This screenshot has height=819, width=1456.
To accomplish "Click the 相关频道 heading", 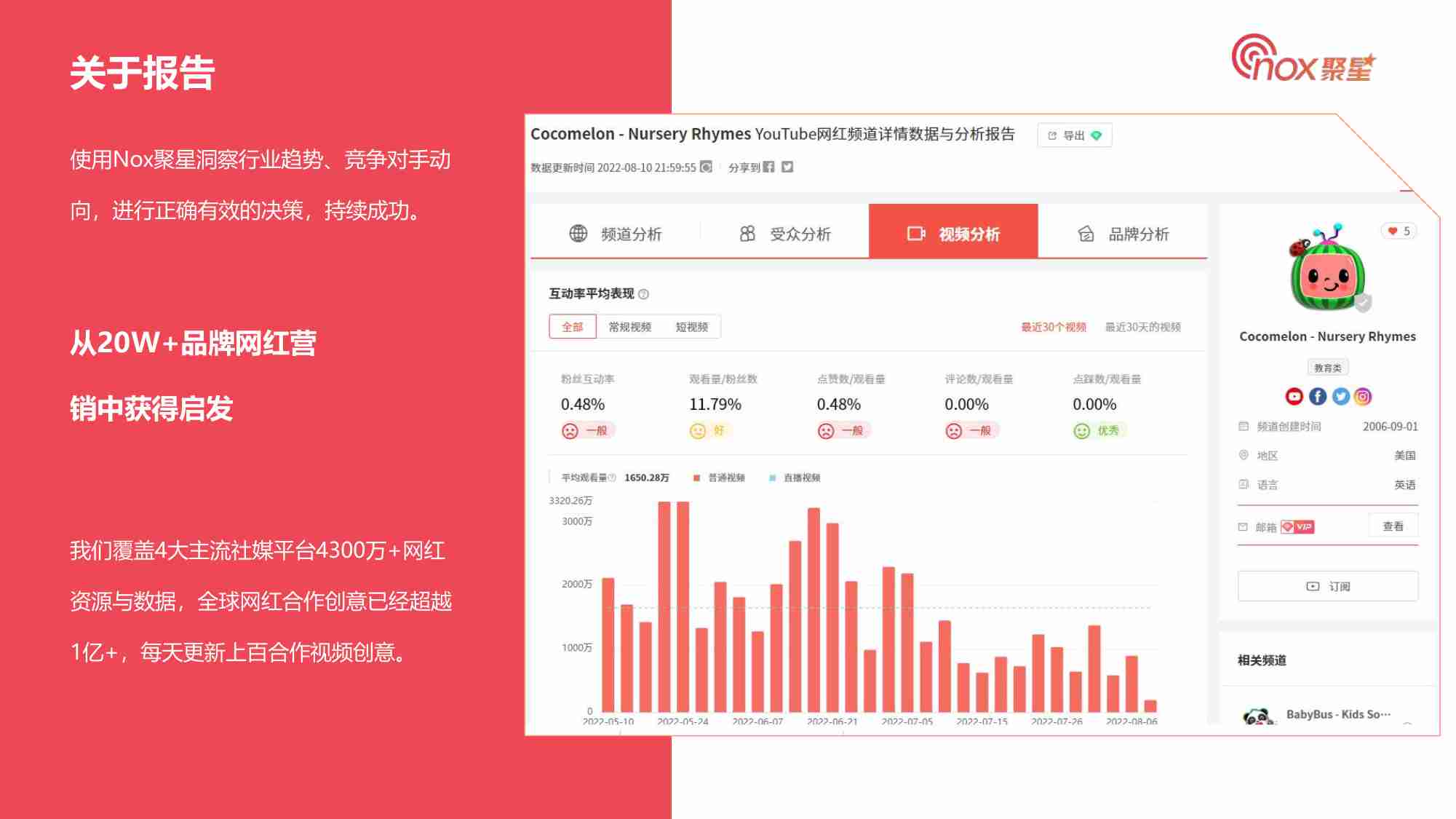I will click(x=1262, y=660).
